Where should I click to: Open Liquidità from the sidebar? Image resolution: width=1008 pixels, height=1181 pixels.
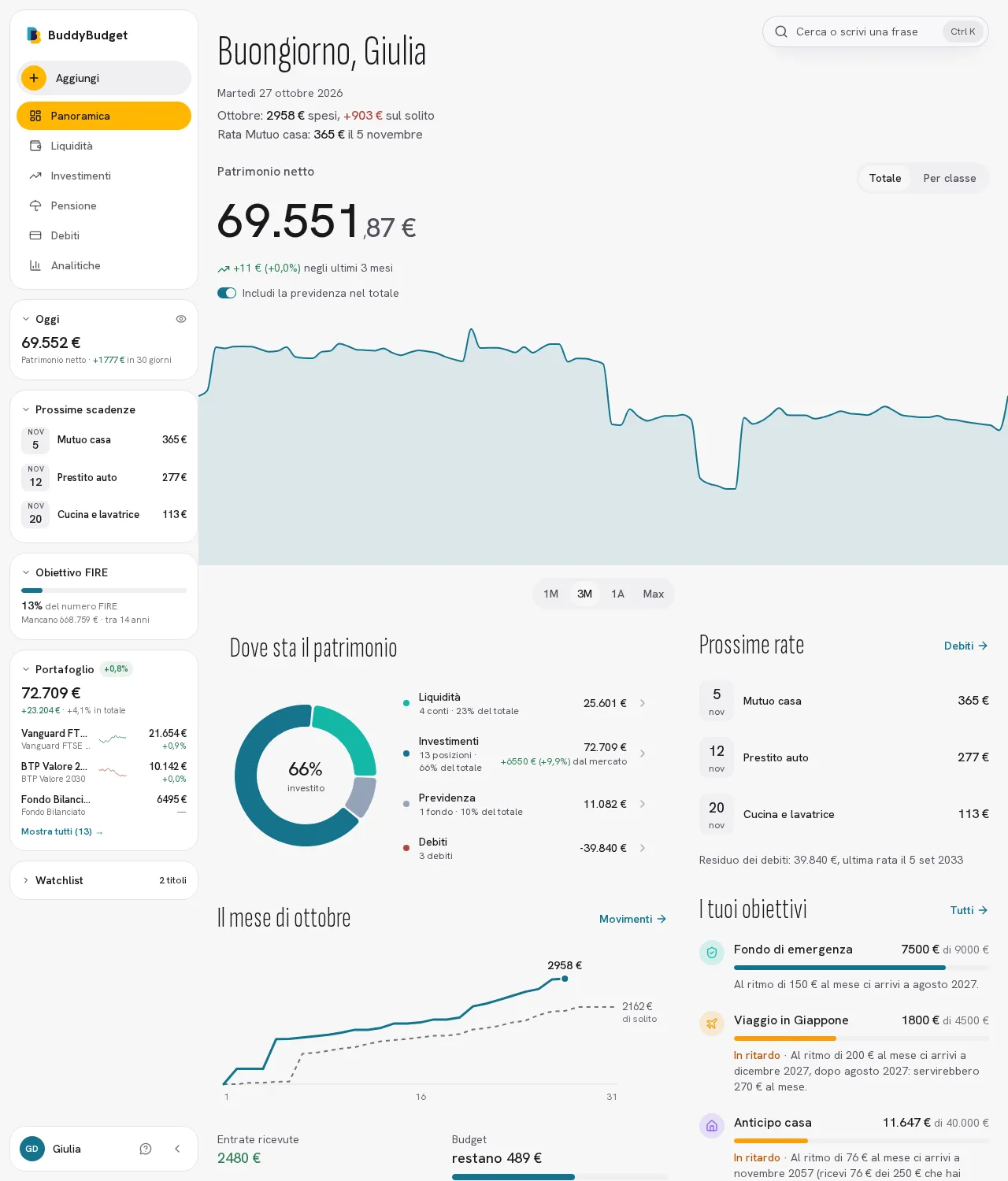104,146
